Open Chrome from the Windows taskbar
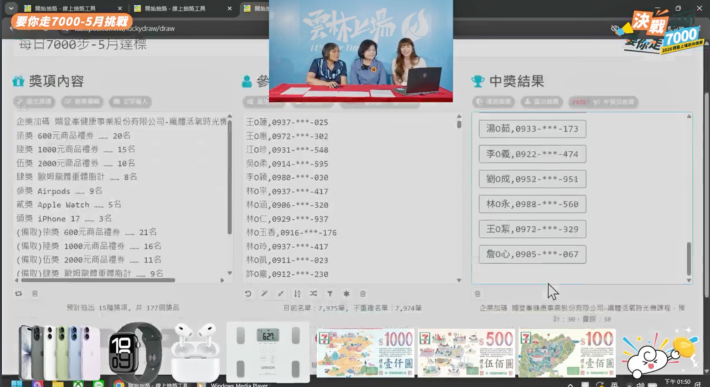The image size is (710, 387). (119, 384)
